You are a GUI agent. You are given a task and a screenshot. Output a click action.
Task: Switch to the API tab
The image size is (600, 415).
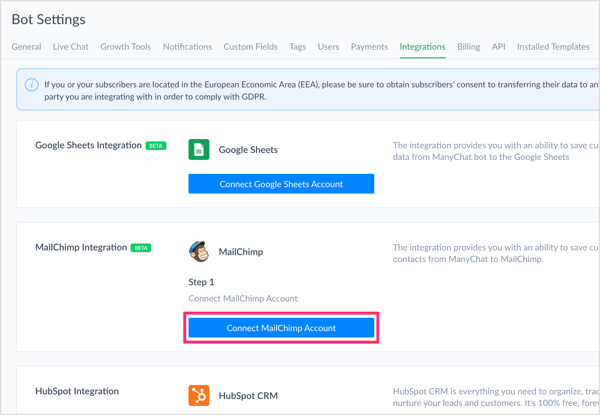(499, 47)
